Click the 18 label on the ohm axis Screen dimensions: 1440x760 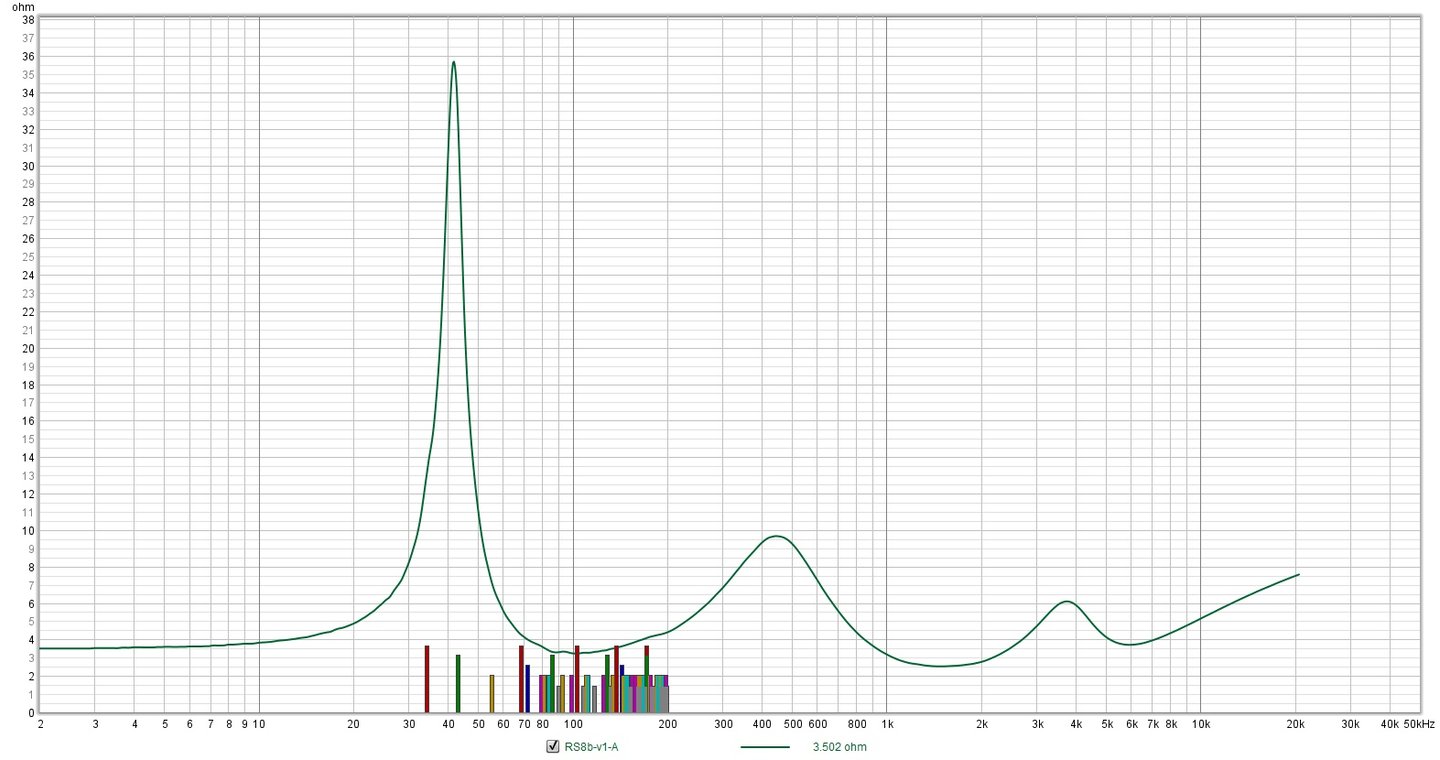[27, 385]
